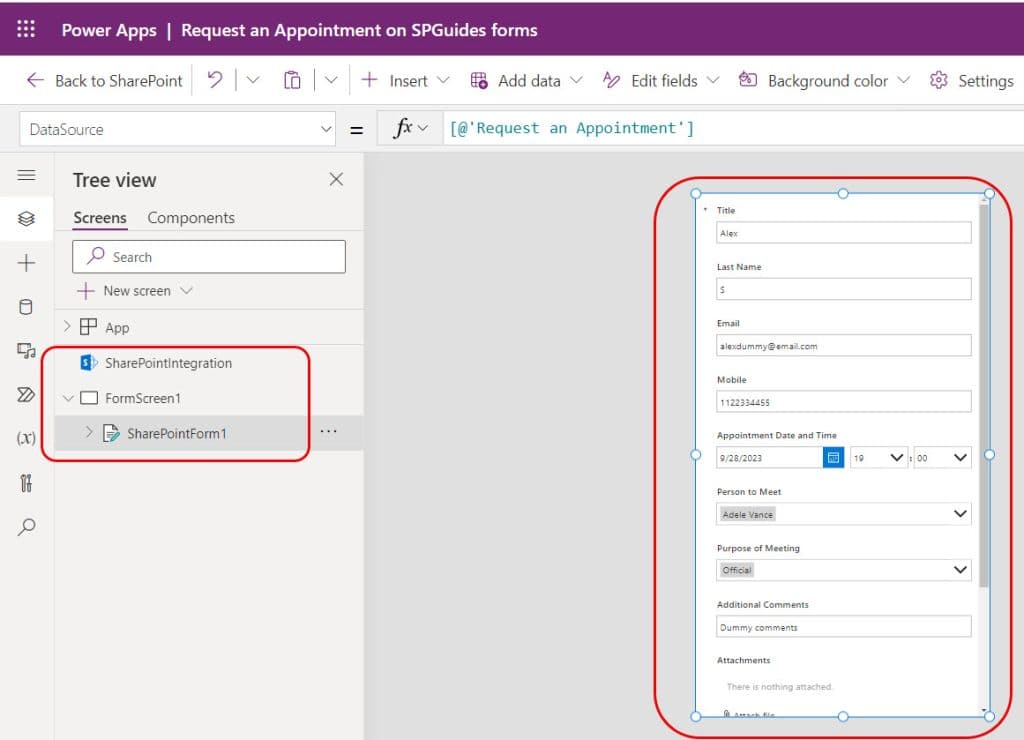Click the tree view Search box
Viewport: 1024px width, 740px height.
pos(209,257)
